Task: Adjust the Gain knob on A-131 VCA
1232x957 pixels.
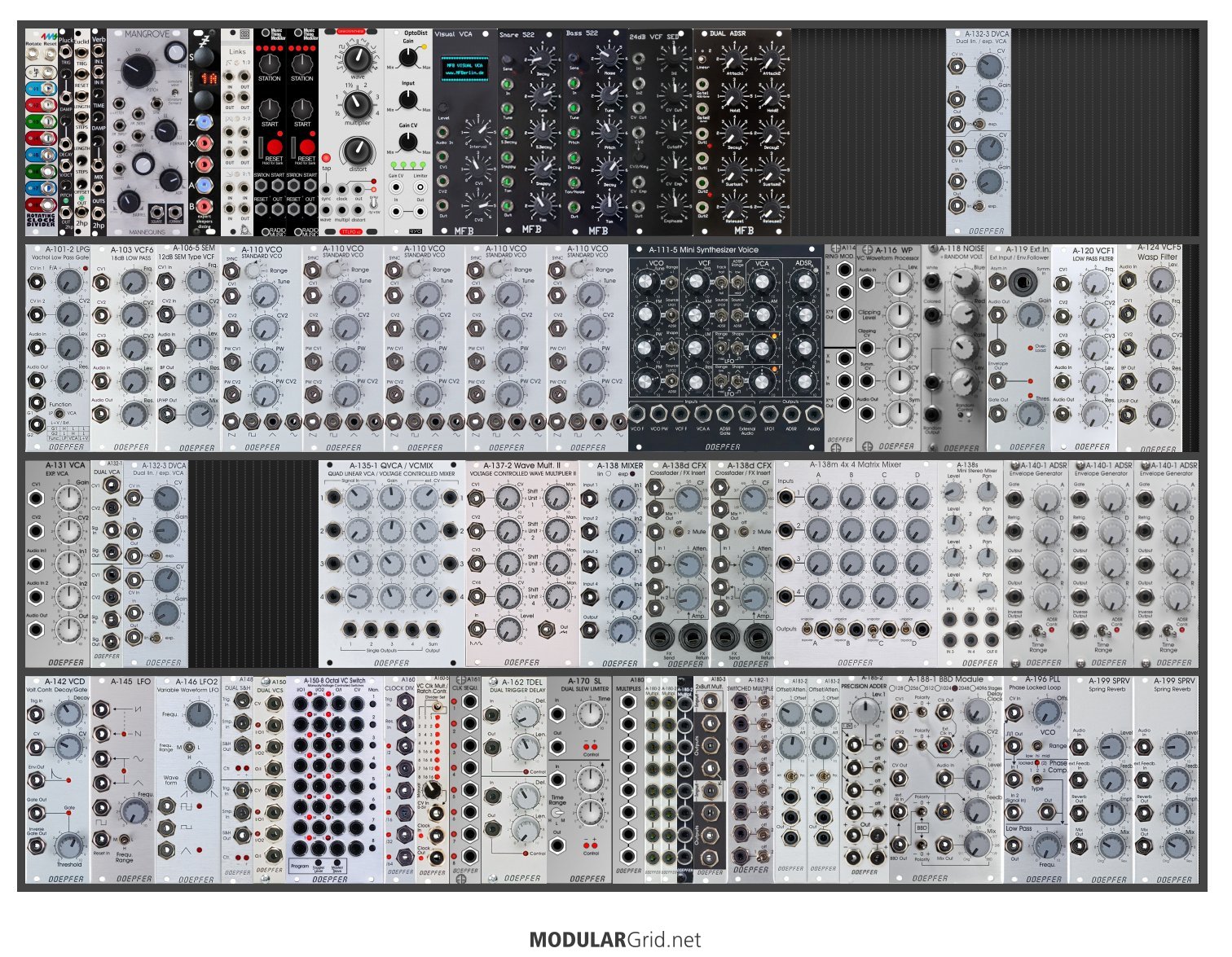Action: [x=69, y=496]
